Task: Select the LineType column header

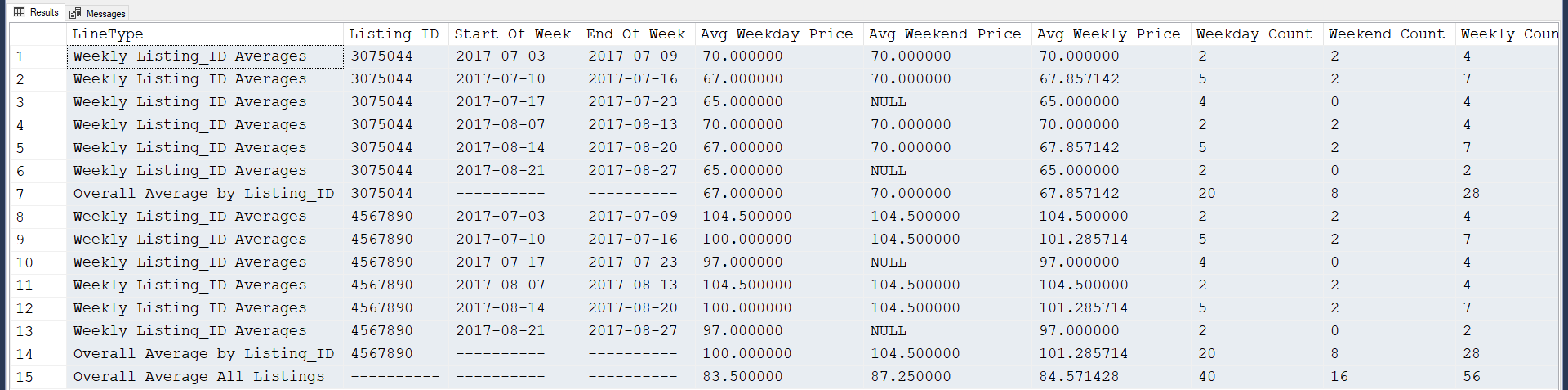Action: coord(108,34)
